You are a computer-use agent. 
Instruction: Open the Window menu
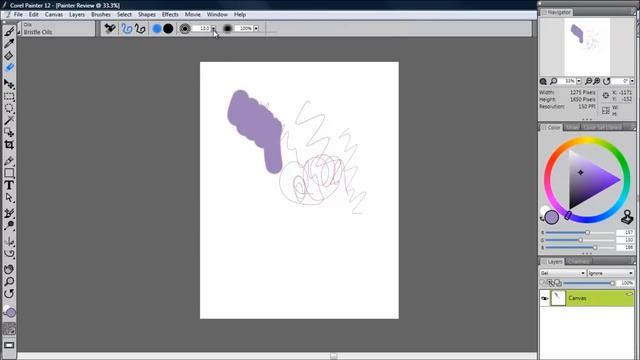pyautogui.click(x=217, y=14)
